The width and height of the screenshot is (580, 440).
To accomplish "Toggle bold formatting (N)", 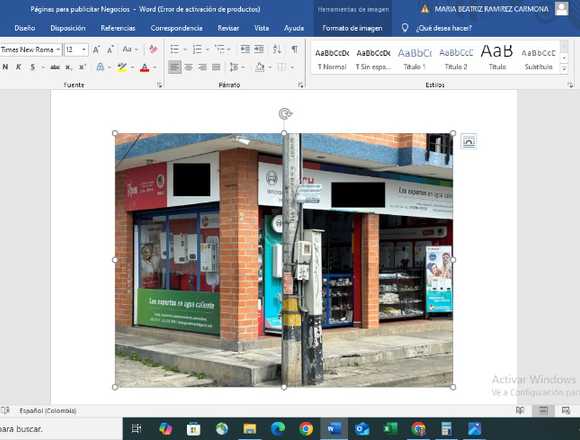I will (x=5, y=67).
